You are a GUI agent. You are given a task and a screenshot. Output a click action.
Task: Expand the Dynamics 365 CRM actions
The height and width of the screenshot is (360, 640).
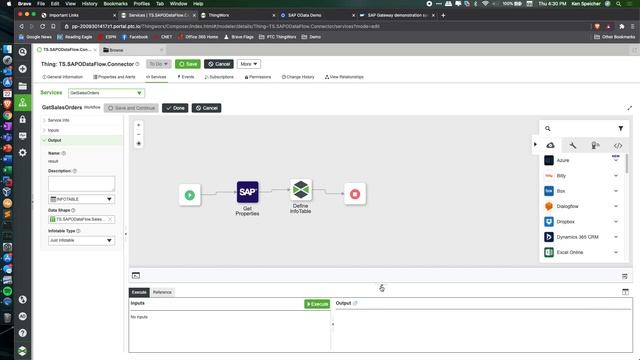point(616,237)
